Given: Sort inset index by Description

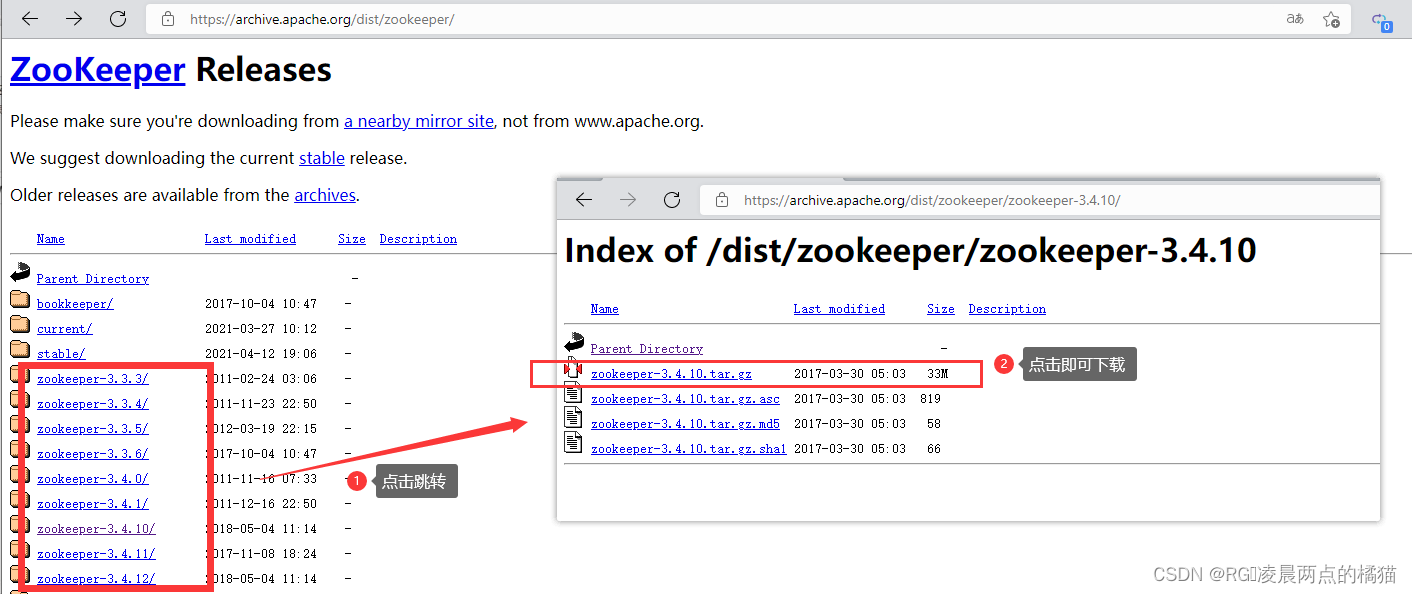Looking at the screenshot, I should 1007,309.
